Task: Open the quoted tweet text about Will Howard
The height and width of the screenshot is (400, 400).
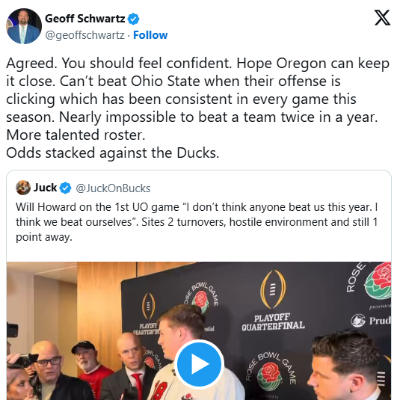Action: click(197, 222)
